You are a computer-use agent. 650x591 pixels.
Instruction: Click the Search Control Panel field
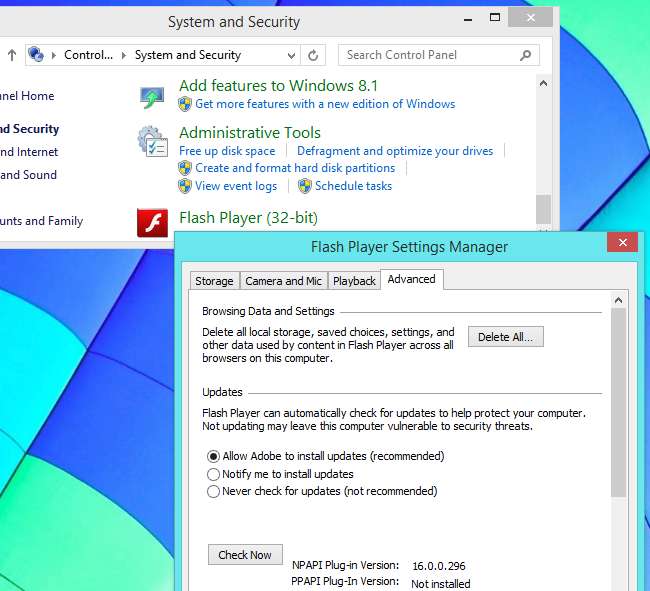click(430, 56)
